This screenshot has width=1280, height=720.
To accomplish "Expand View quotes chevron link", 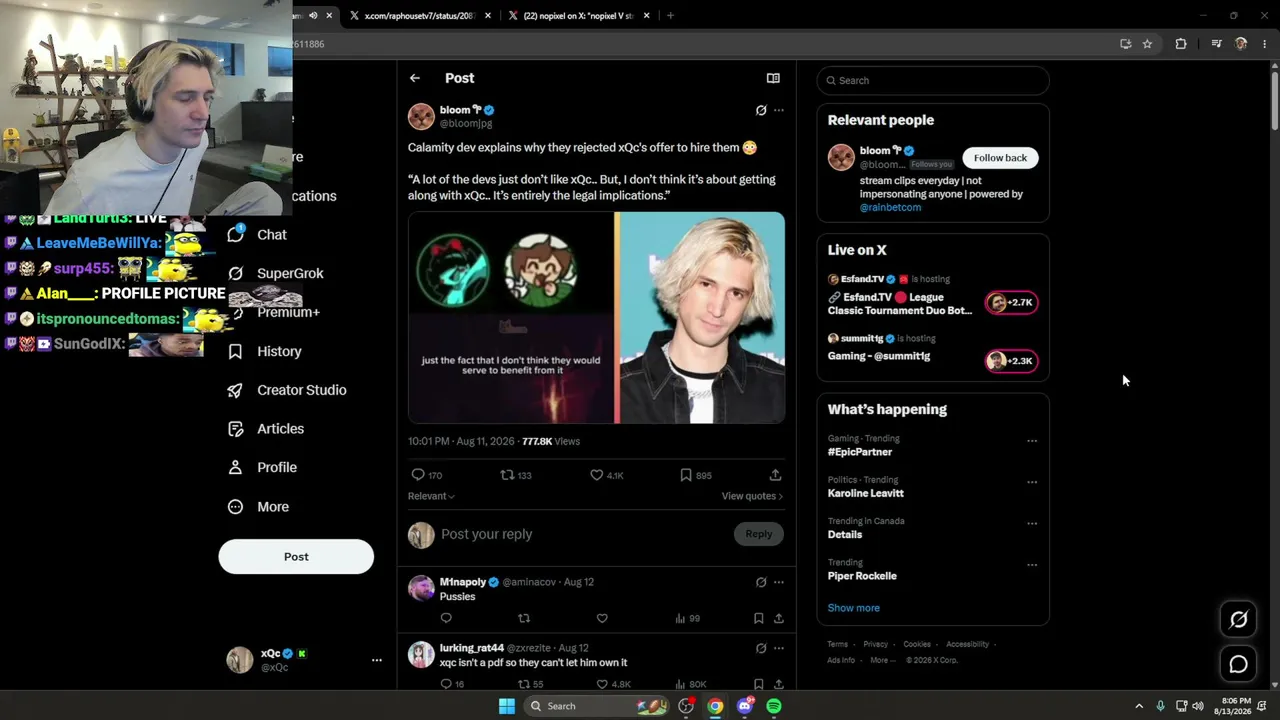I will click(752, 496).
